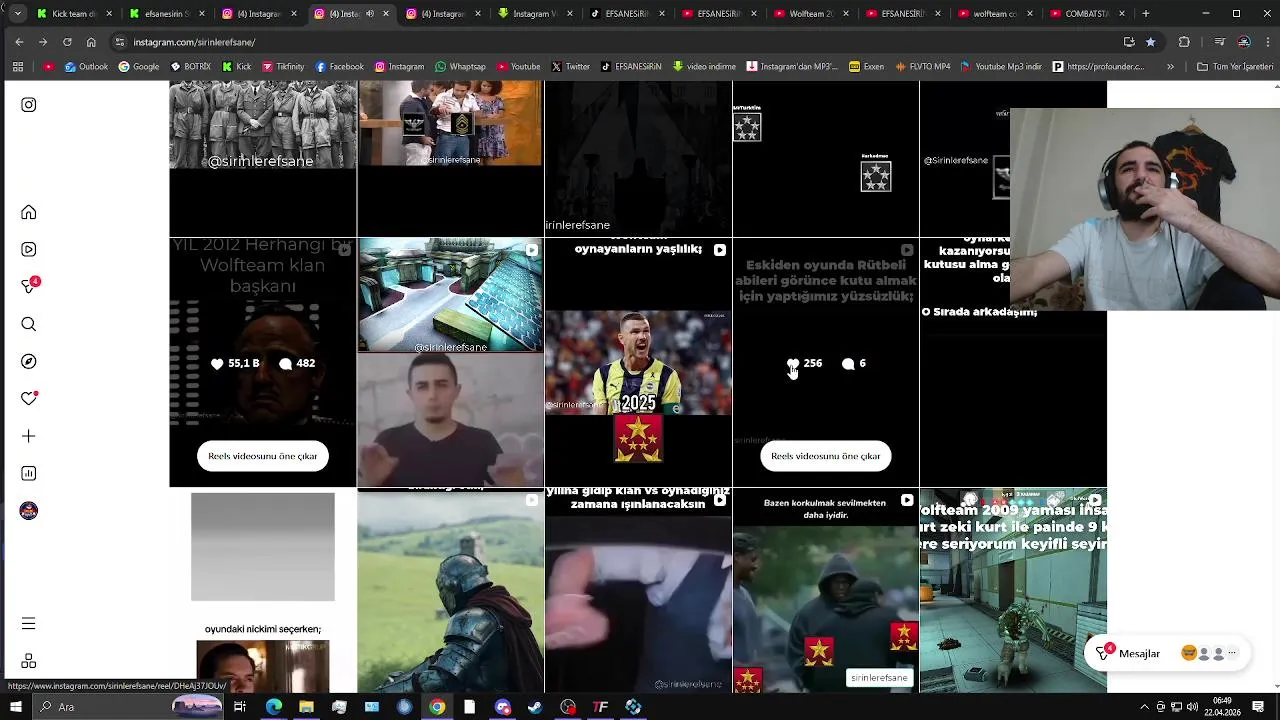Screen dimensions: 1280x720
Task: Open the floating Mesajlar messages button
Action: [x=1167, y=653]
